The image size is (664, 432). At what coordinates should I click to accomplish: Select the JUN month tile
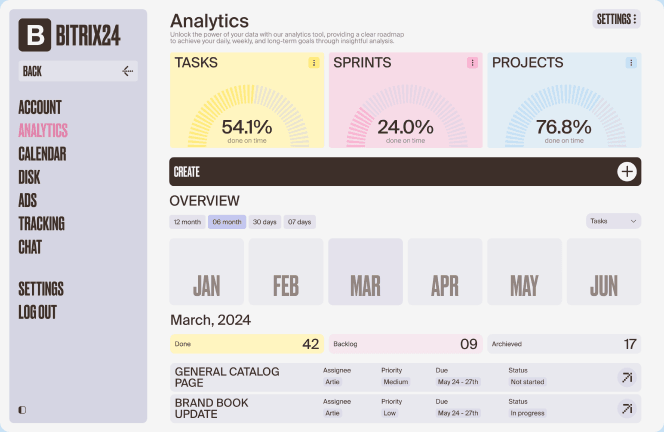[x=604, y=271]
